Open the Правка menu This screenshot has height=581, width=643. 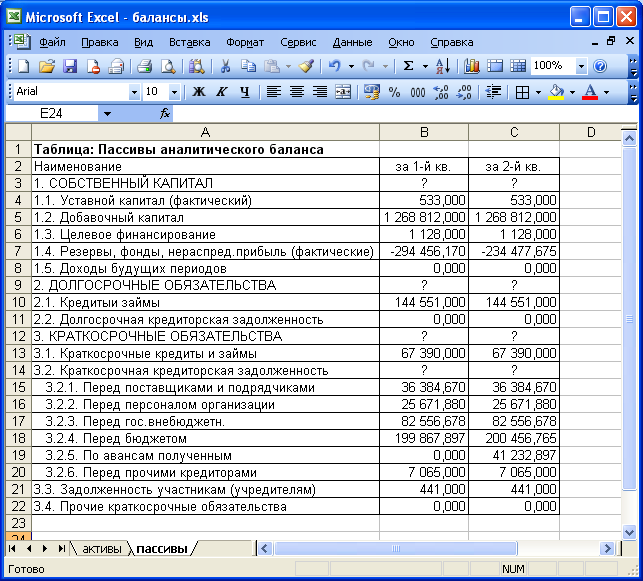100,42
